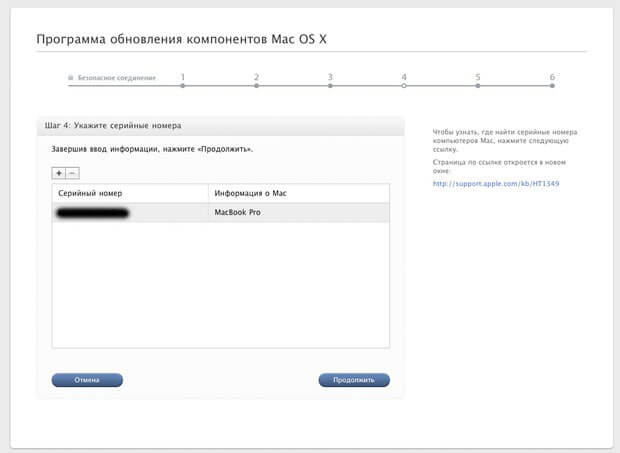Select the MacBook Pro row cell

[x=299, y=213]
